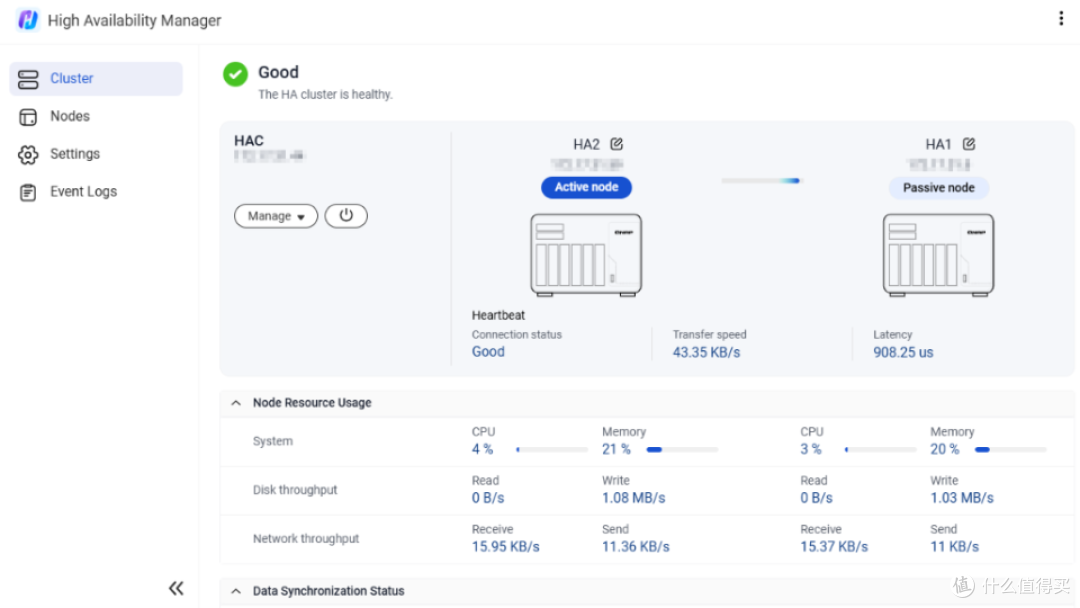Click the green Good status checkmark

tap(235, 74)
